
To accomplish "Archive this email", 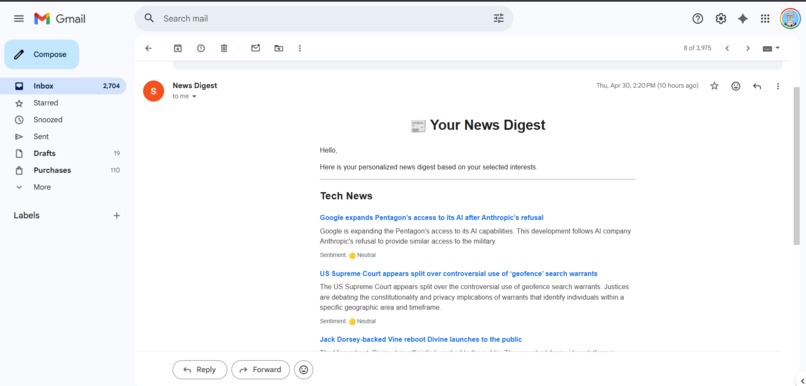I will [x=177, y=48].
